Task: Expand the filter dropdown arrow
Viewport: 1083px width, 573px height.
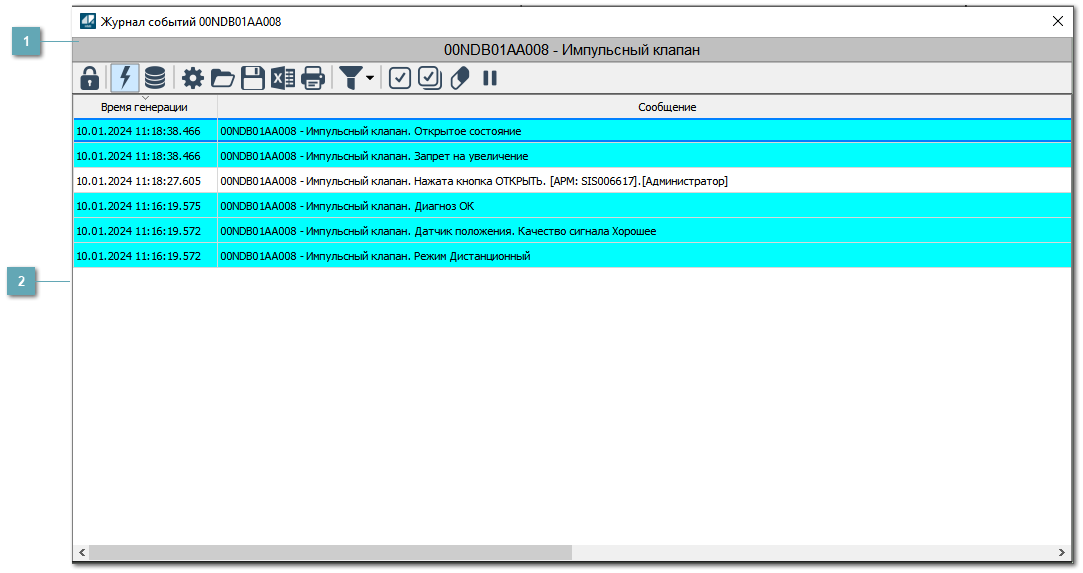Action: pyautogui.click(x=370, y=78)
